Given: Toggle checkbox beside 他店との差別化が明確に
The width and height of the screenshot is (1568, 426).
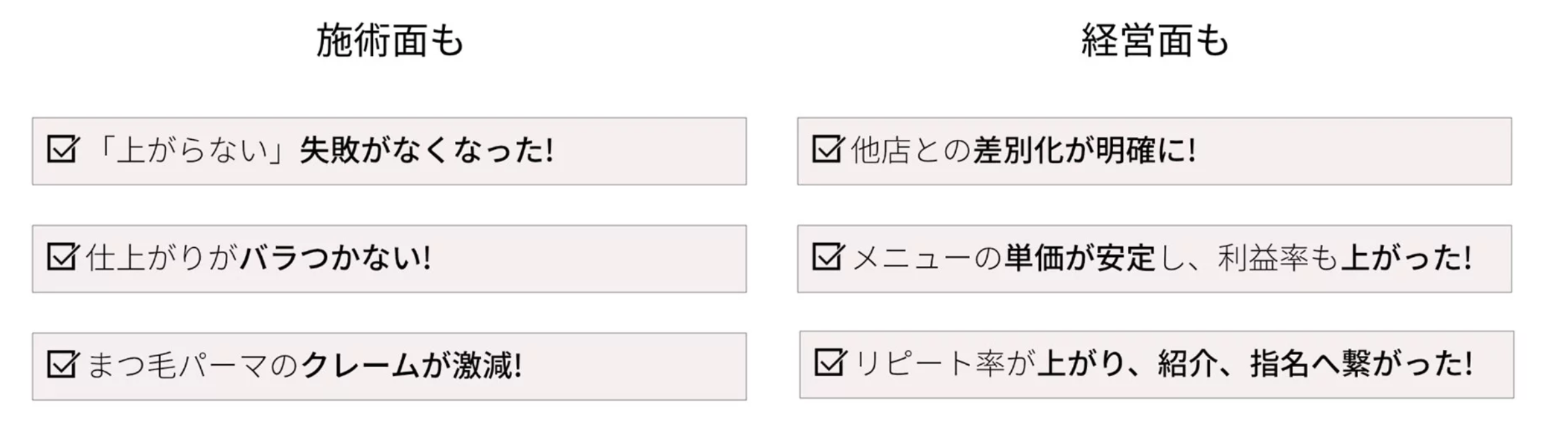Looking at the screenshot, I should pos(829,150).
